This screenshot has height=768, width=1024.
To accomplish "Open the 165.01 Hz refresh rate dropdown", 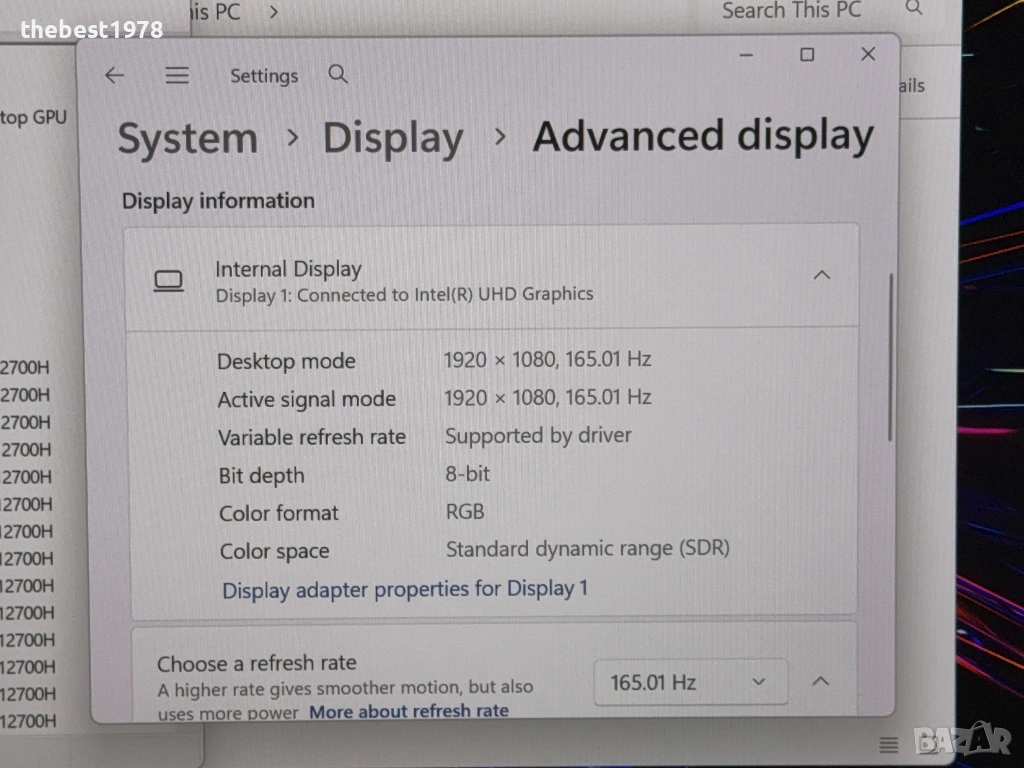I will (690, 683).
